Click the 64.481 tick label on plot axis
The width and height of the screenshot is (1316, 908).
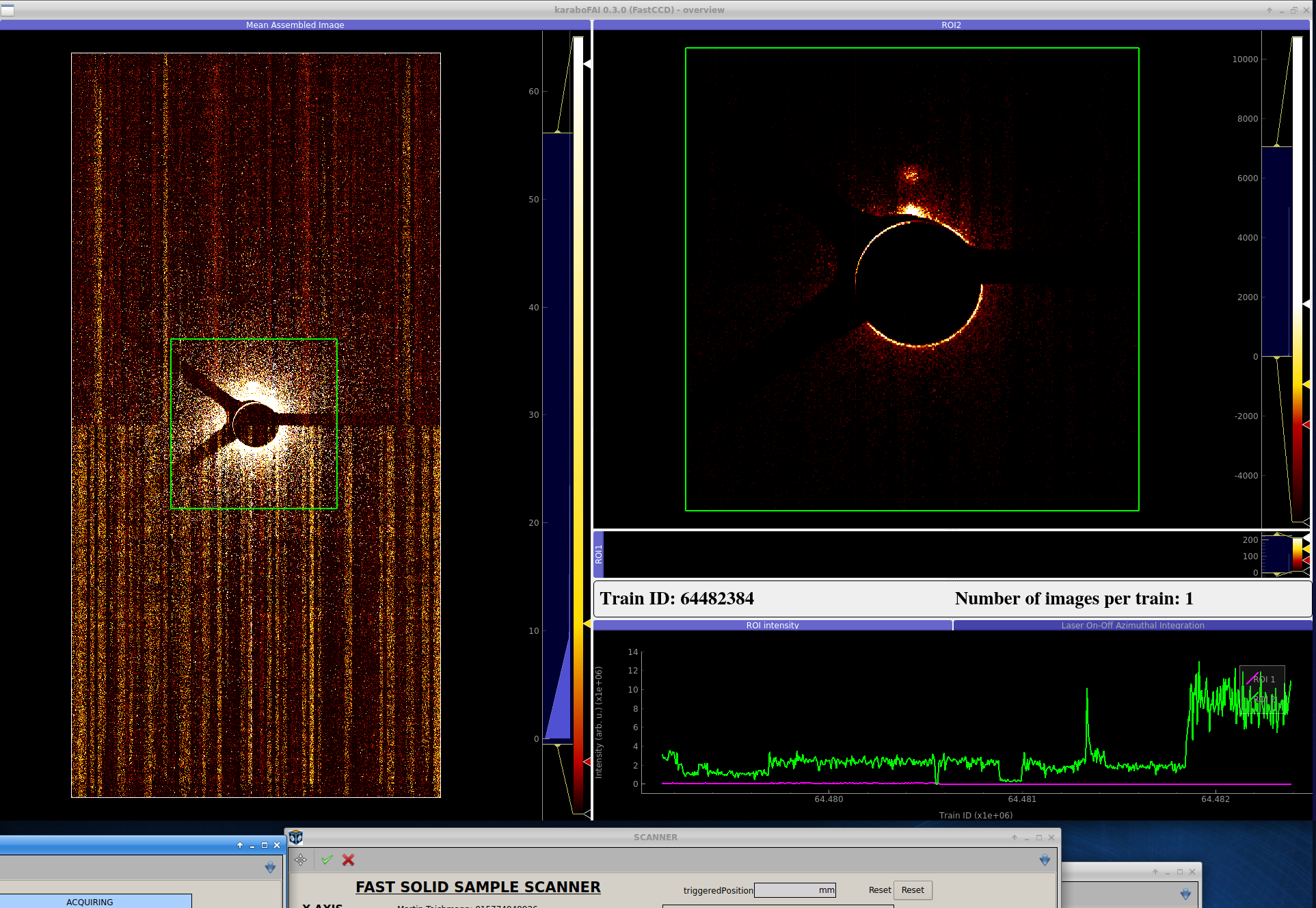(x=1022, y=799)
